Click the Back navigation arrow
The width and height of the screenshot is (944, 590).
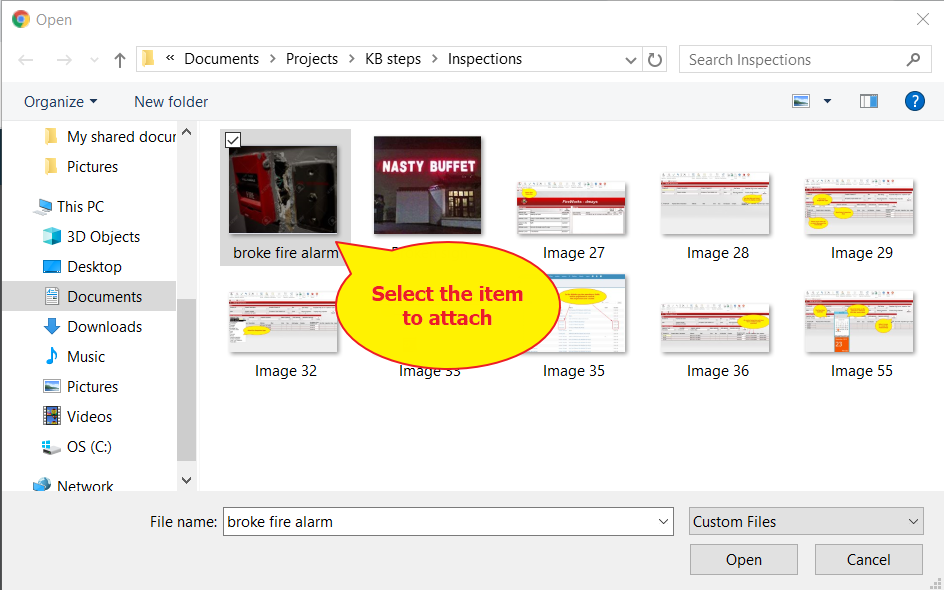pyautogui.click(x=26, y=60)
